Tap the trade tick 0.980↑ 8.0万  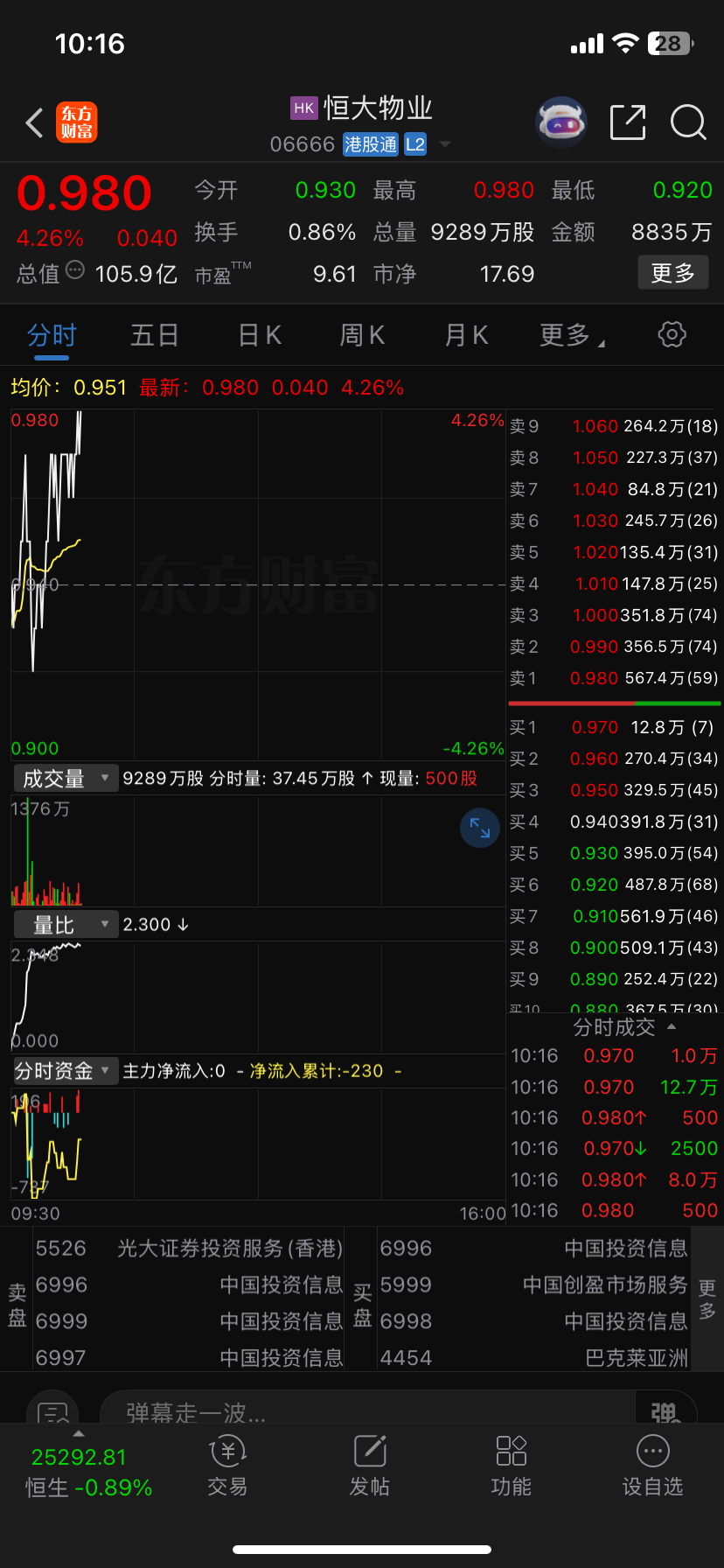614,1179
